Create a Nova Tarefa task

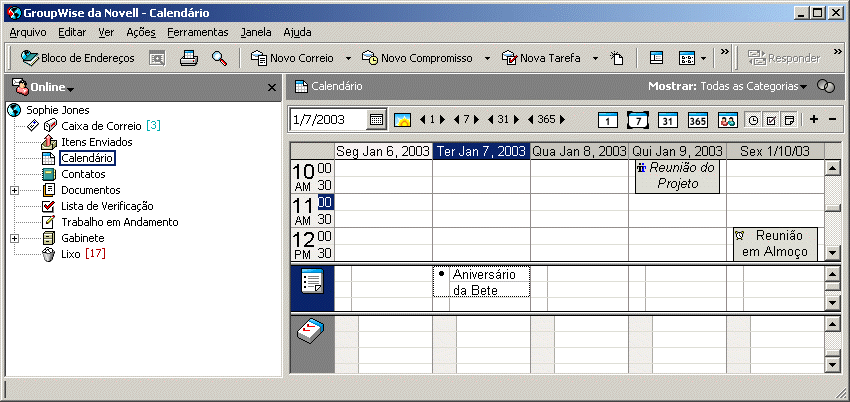(541, 58)
